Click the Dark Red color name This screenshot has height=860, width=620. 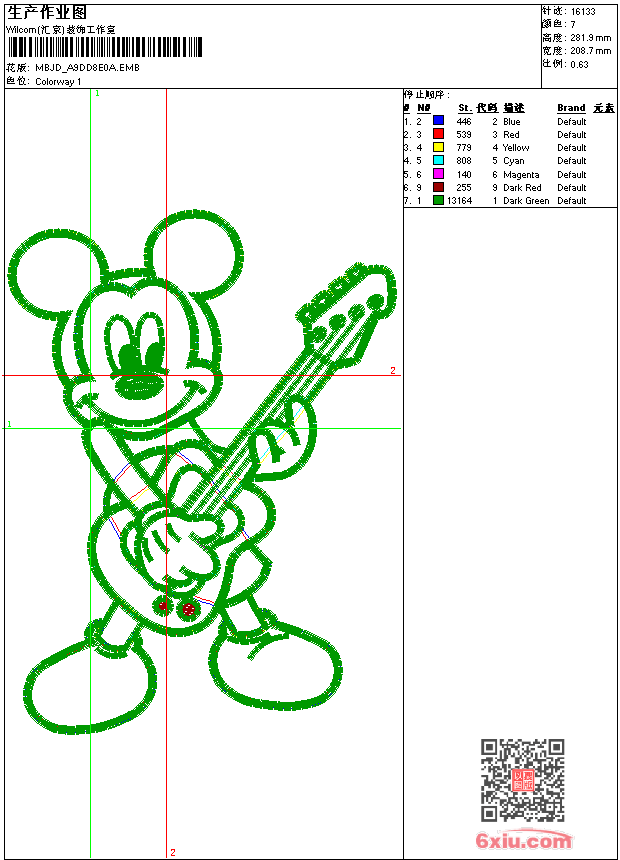522,188
